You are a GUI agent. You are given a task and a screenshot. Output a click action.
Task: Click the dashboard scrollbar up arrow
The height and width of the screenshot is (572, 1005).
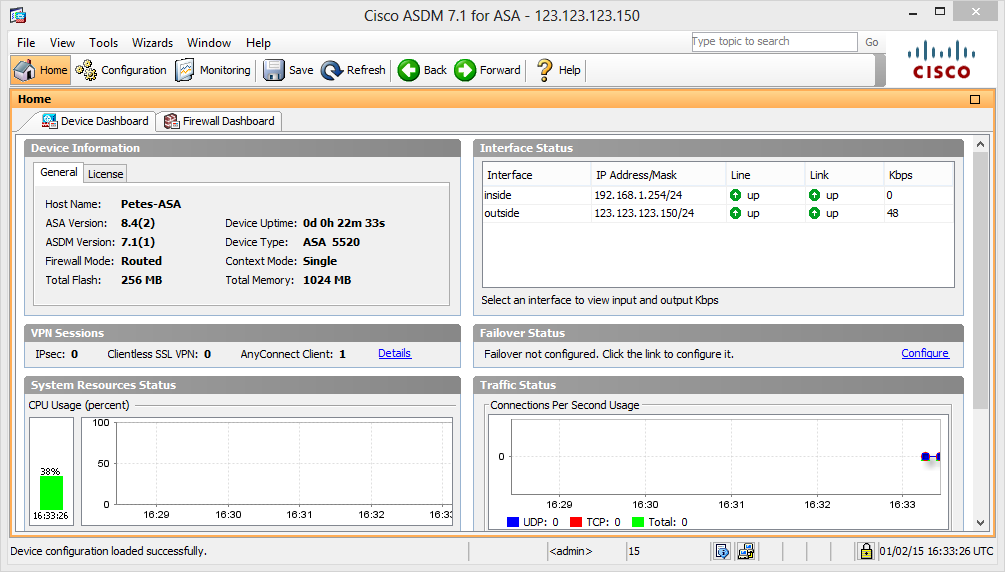[981, 144]
